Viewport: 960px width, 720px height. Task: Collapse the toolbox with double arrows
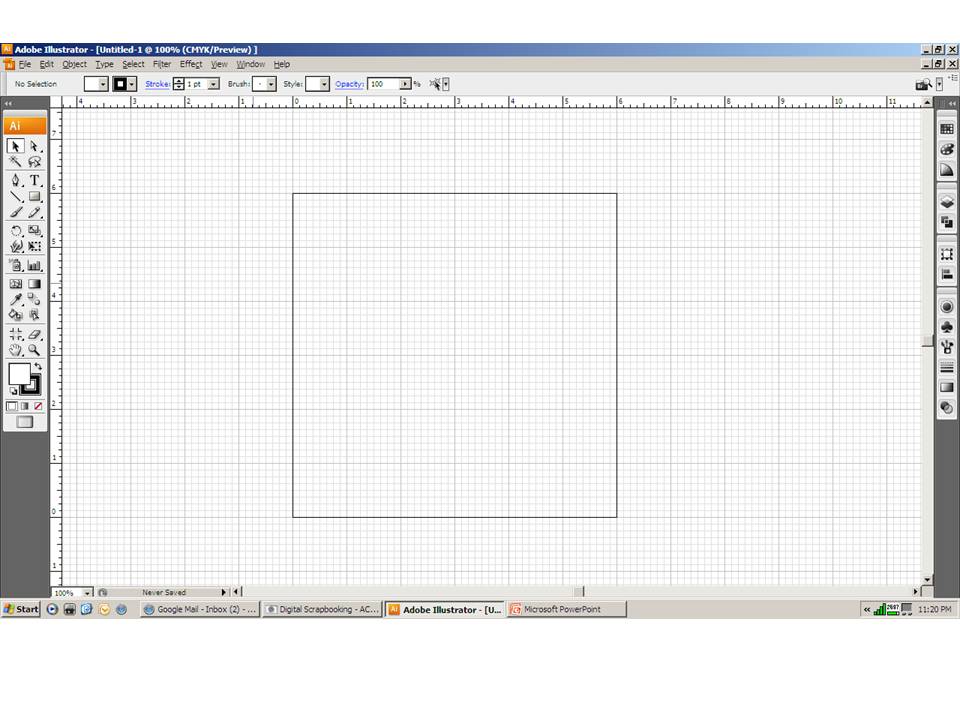9,103
